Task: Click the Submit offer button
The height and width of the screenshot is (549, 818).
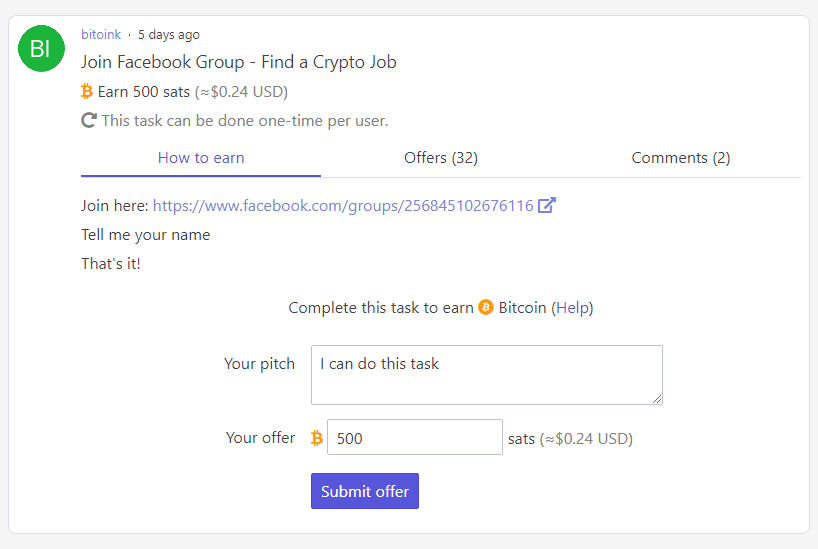Action: point(365,491)
